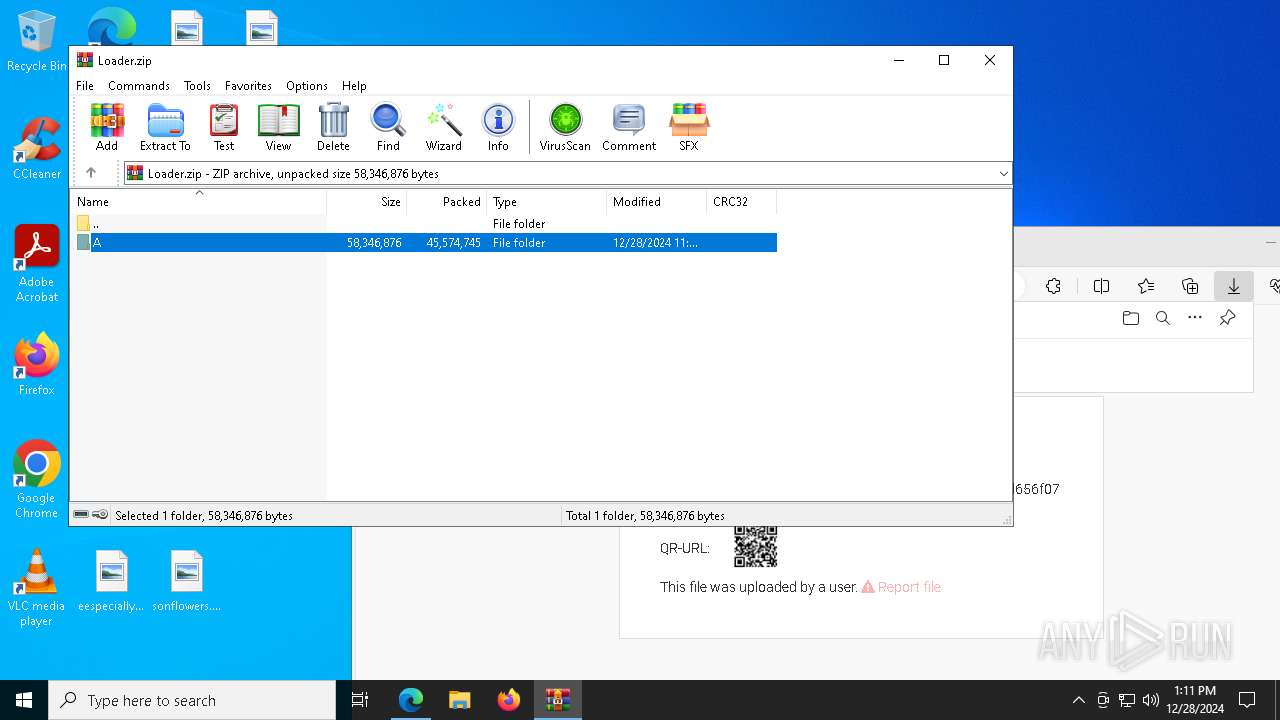Viewport: 1280px width, 720px height.
Task: Open the Commands menu
Action: click(x=139, y=86)
